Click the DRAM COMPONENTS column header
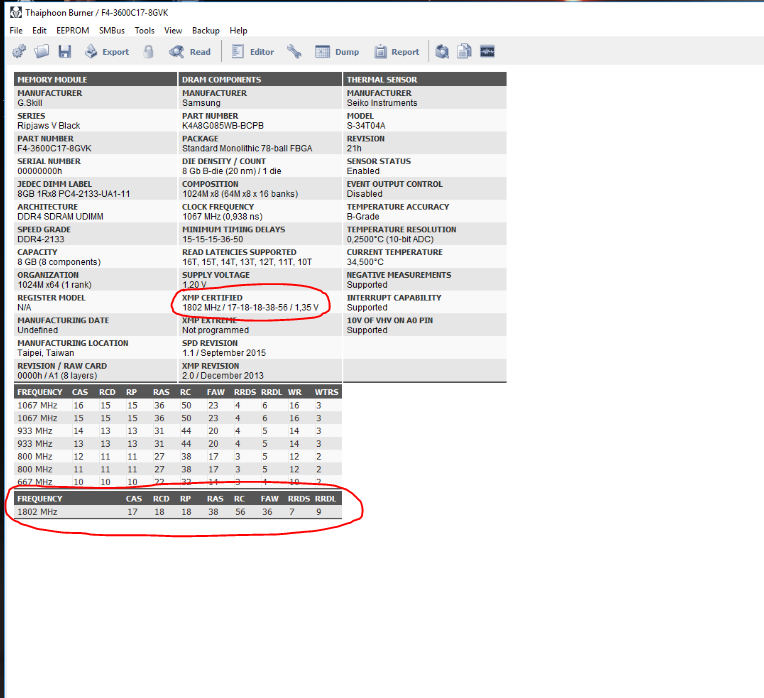 [260, 79]
